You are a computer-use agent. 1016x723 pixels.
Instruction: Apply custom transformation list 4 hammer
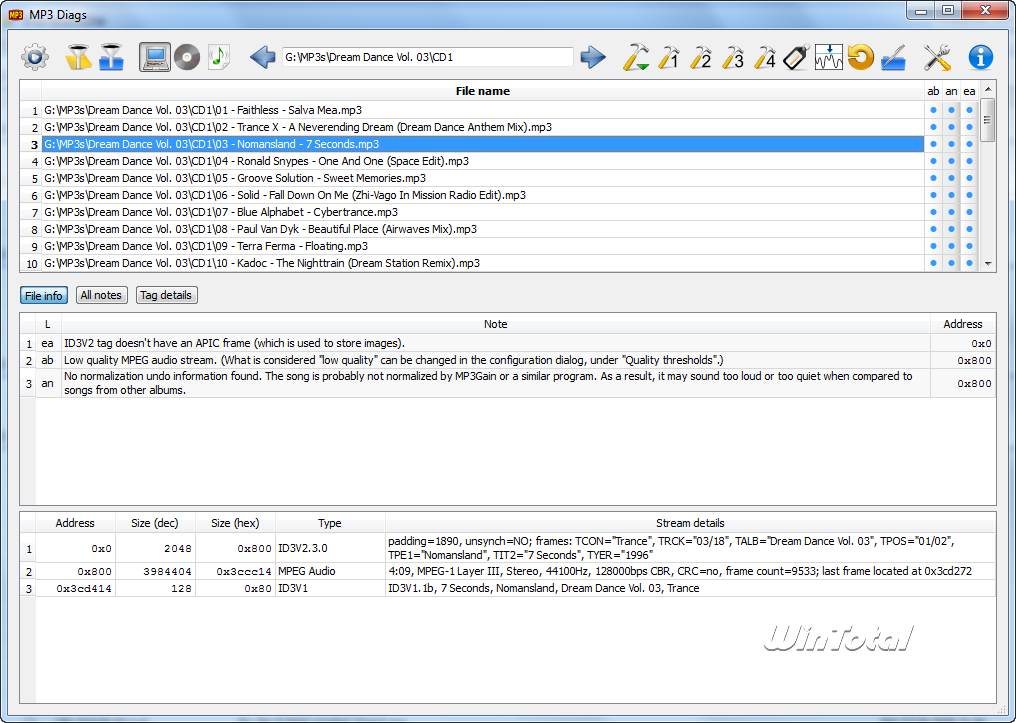[765, 58]
